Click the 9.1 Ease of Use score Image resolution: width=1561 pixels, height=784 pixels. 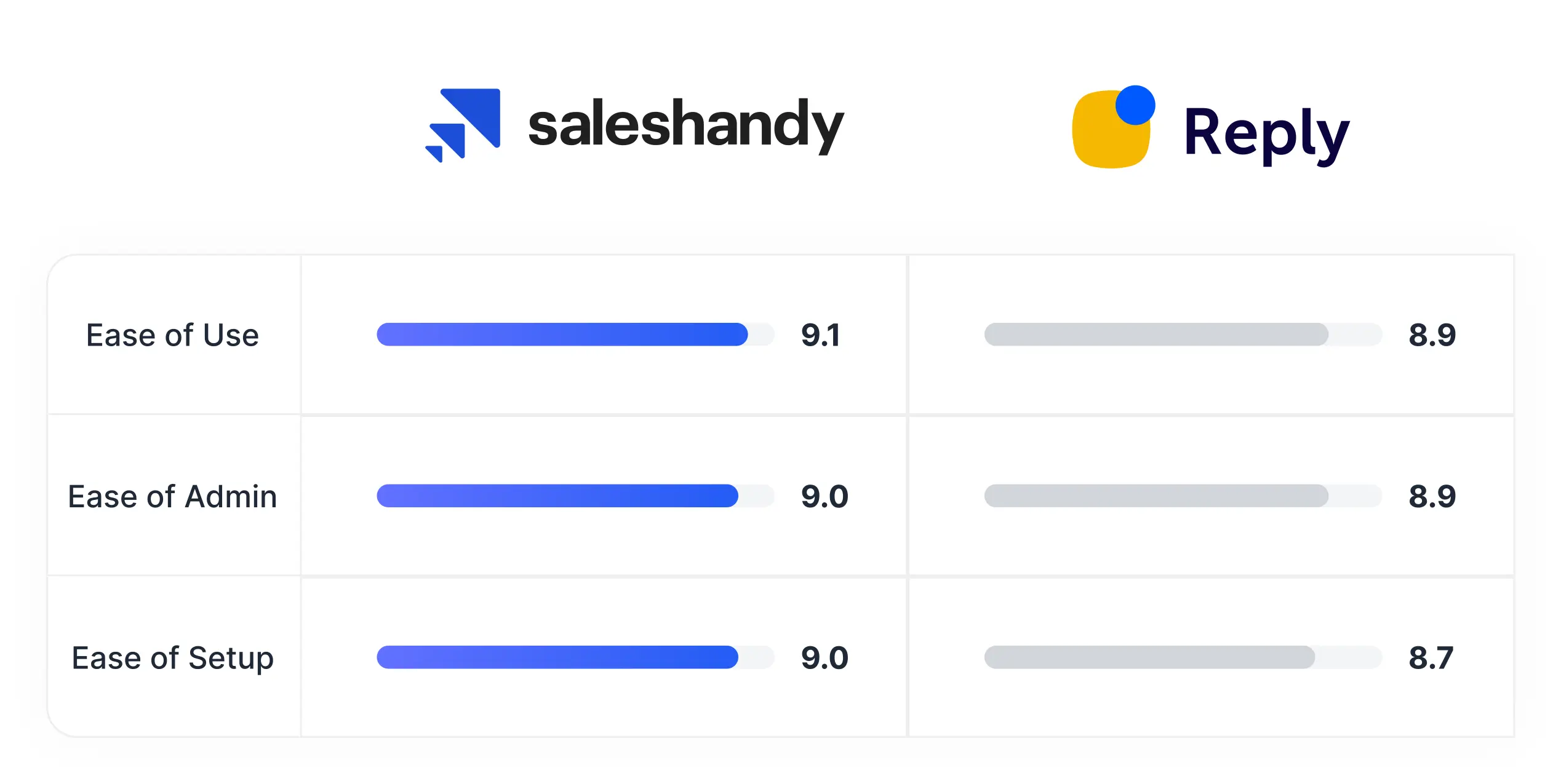coord(820,335)
